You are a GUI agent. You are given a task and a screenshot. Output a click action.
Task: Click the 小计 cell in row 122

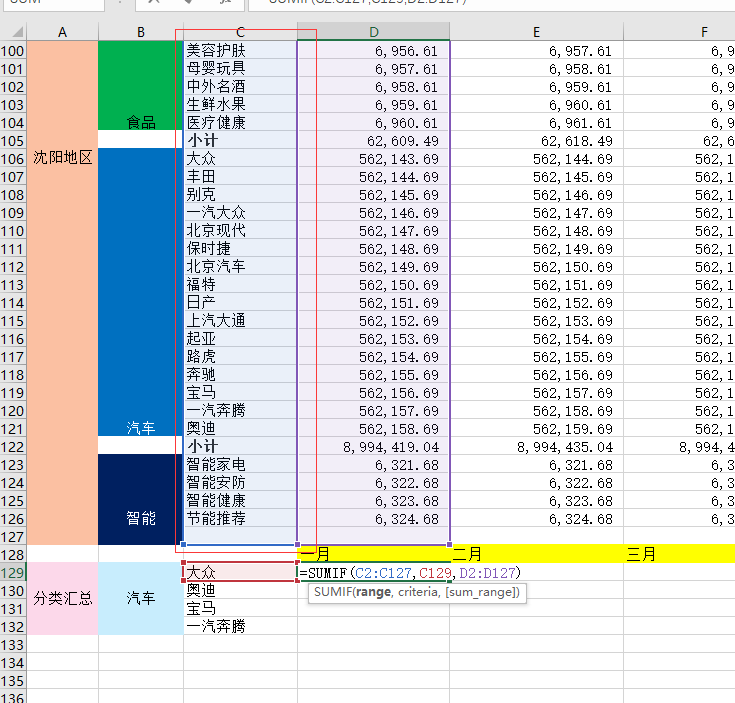point(240,447)
